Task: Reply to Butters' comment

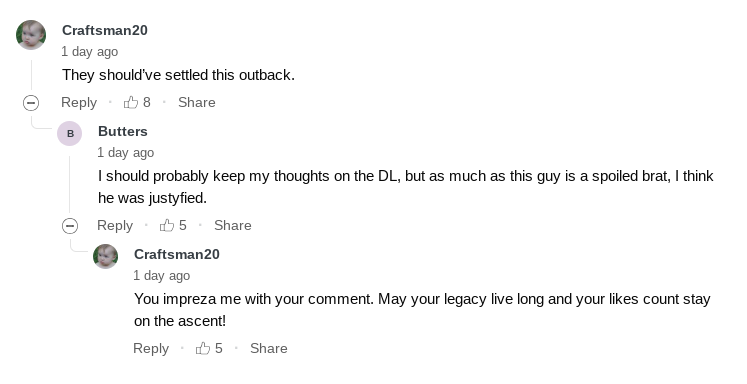Action: click(x=115, y=225)
